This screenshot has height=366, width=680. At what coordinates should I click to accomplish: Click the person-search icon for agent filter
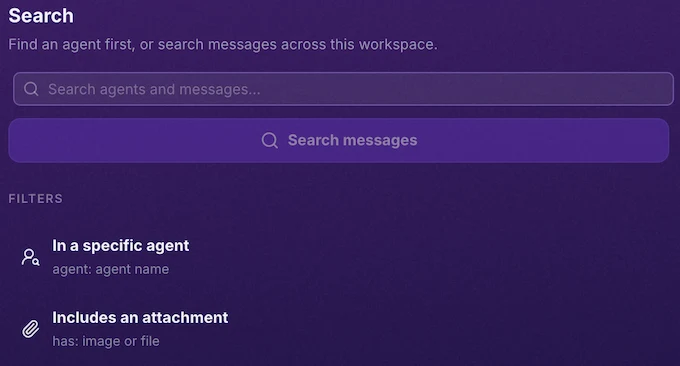[x=30, y=257]
